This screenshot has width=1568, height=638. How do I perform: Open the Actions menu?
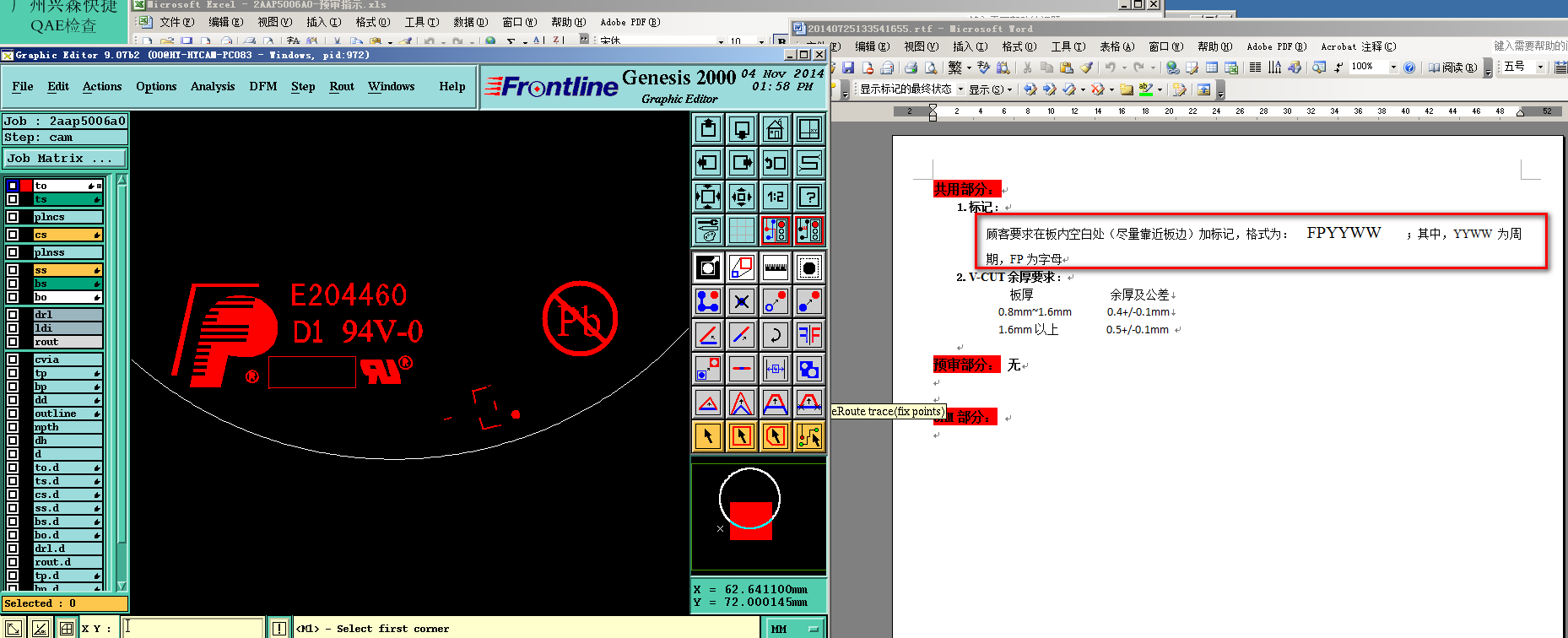coord(102,86)
